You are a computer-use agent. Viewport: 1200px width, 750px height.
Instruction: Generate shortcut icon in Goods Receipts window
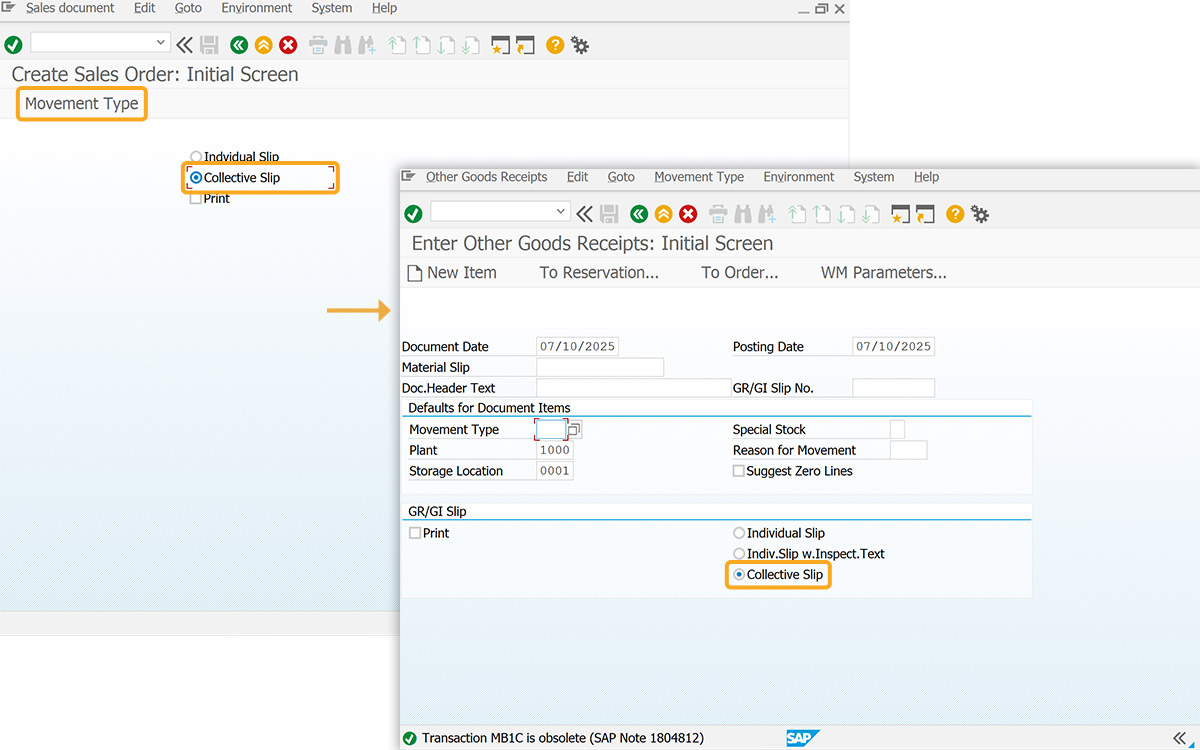tap(925, 214)
